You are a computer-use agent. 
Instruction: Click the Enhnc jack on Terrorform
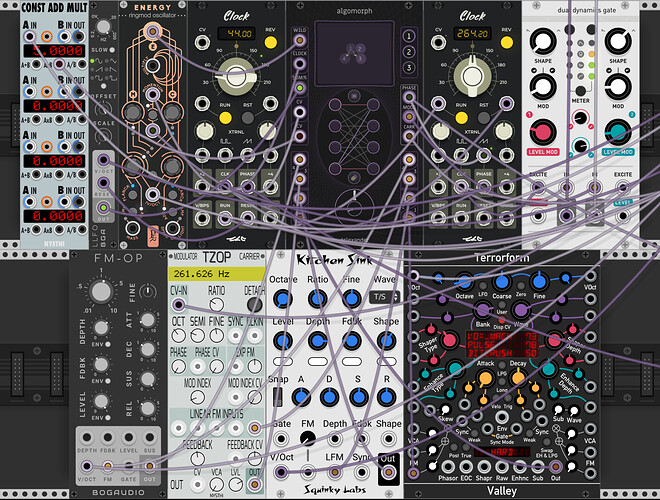point(520,467)
